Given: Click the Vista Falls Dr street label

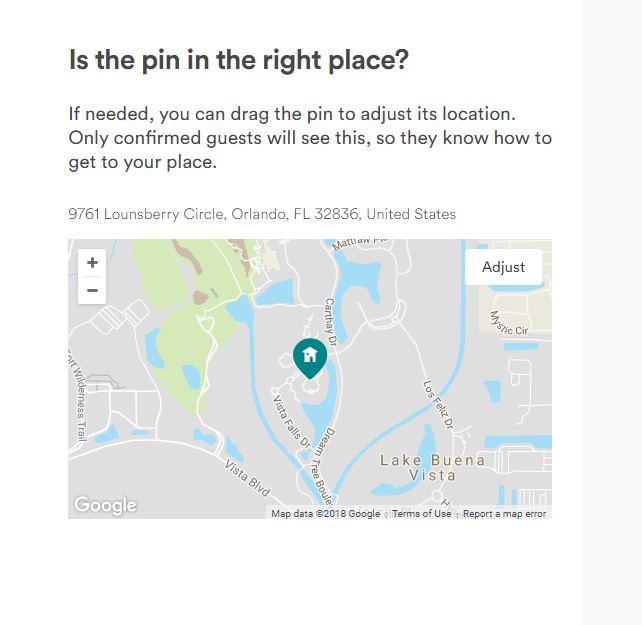Looking at the screenshot, I should point(292,421).
